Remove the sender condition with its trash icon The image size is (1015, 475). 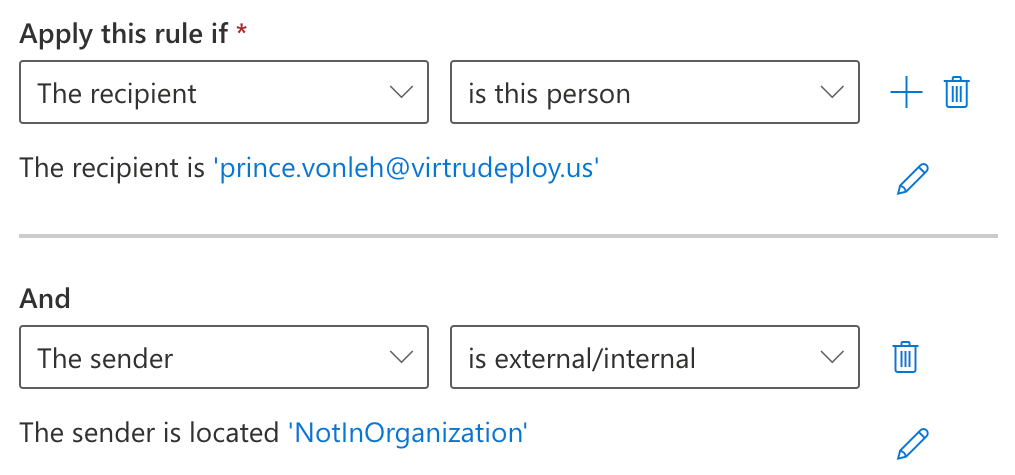(906, 357)
